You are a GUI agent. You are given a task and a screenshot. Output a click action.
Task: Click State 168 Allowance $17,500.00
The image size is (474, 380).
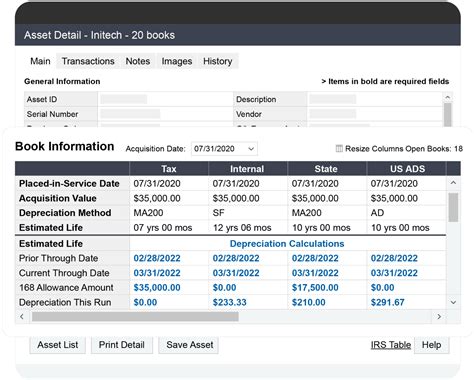point(315,288)
